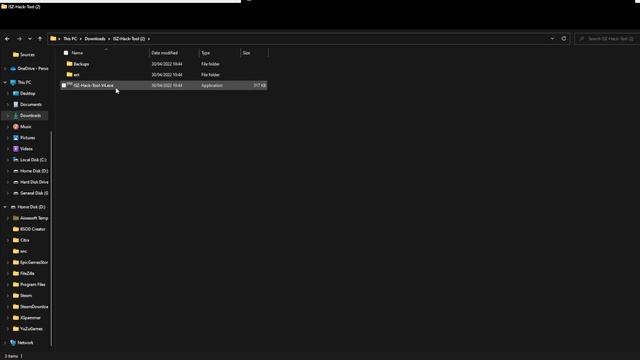Select the Downloads icon in sidebar
This screenshot has width=640, height=360.
point(16,116)
